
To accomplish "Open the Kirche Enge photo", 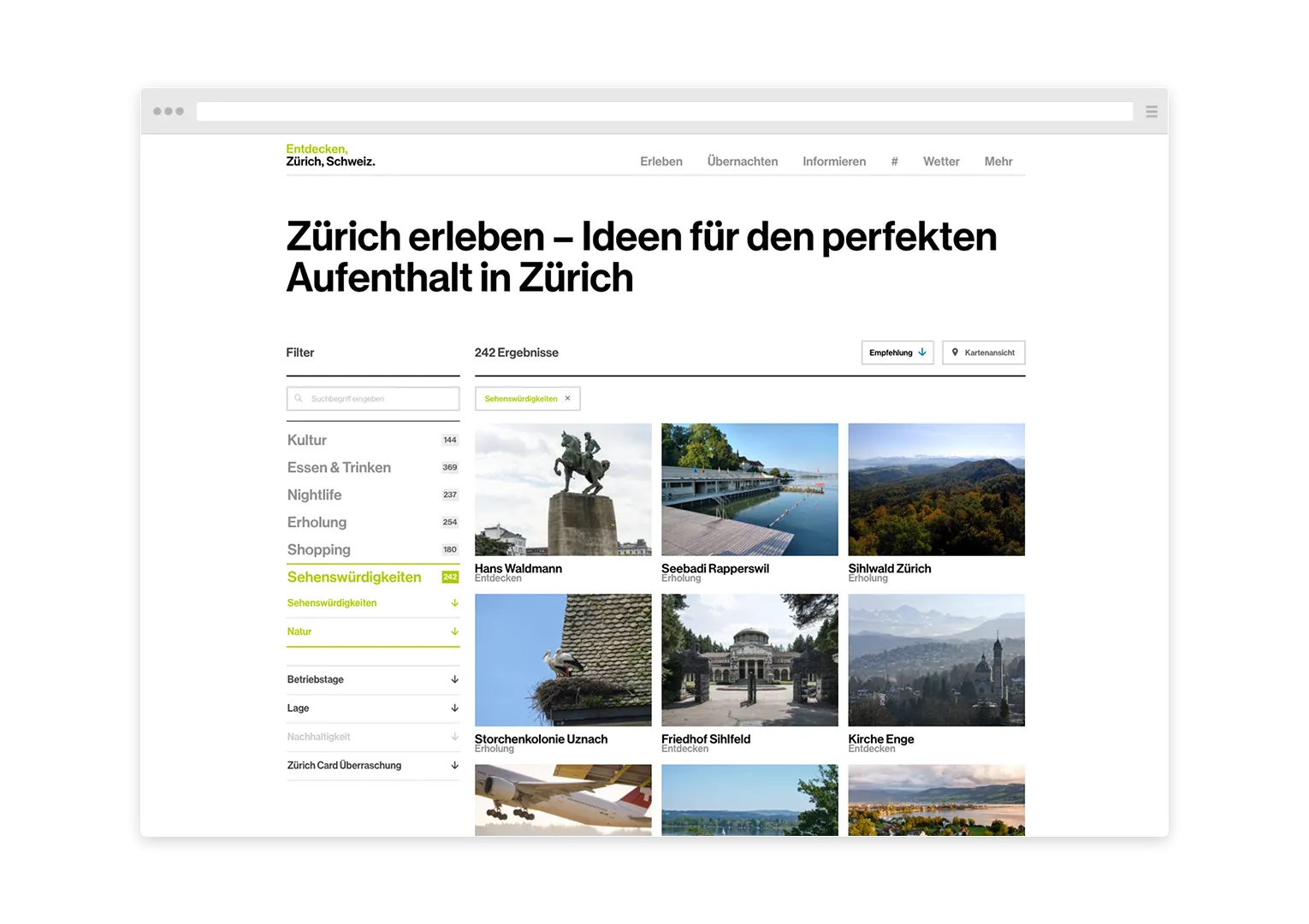I will [x=937, y=660].
